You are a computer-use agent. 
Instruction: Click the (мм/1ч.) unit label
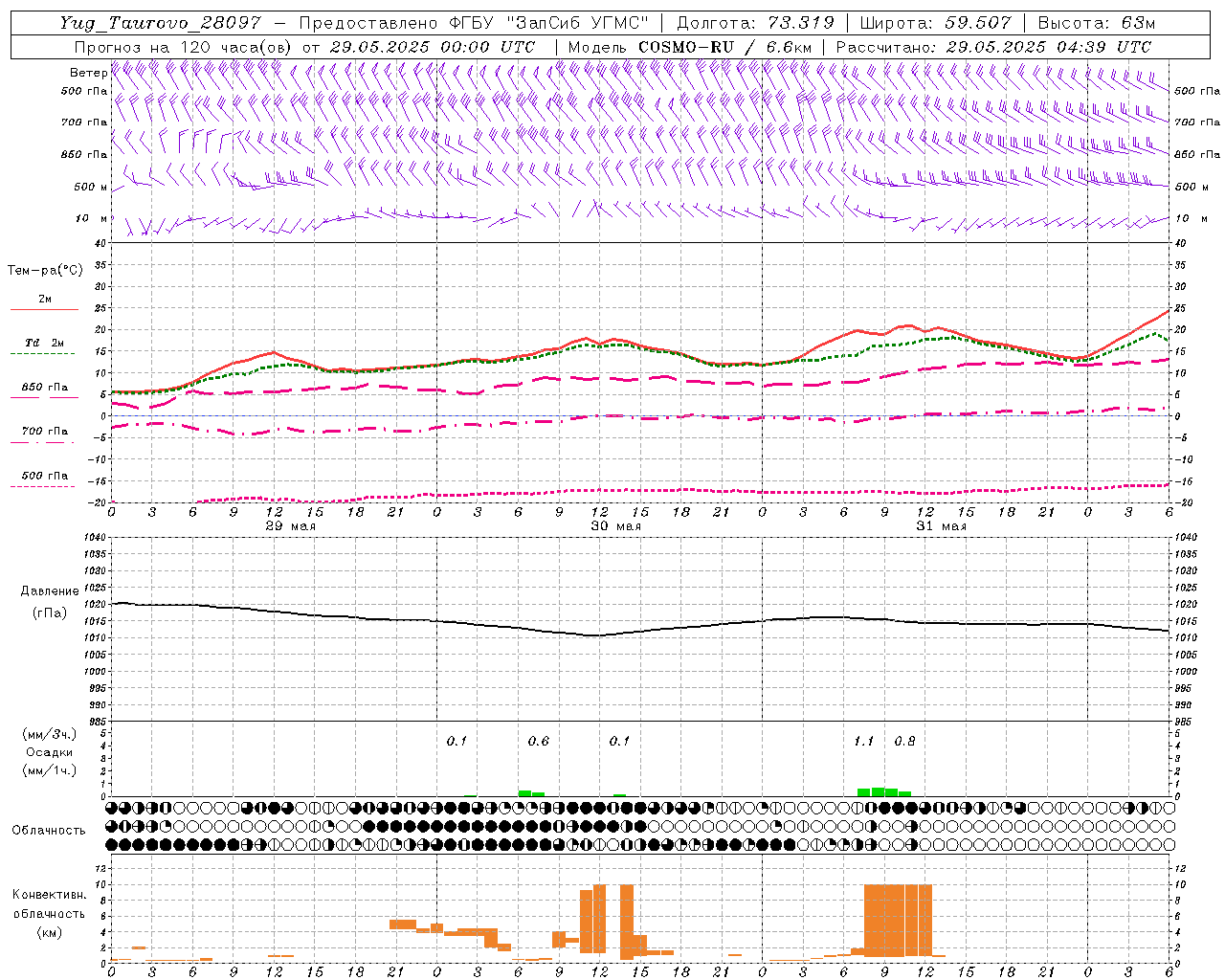[49, 770]
